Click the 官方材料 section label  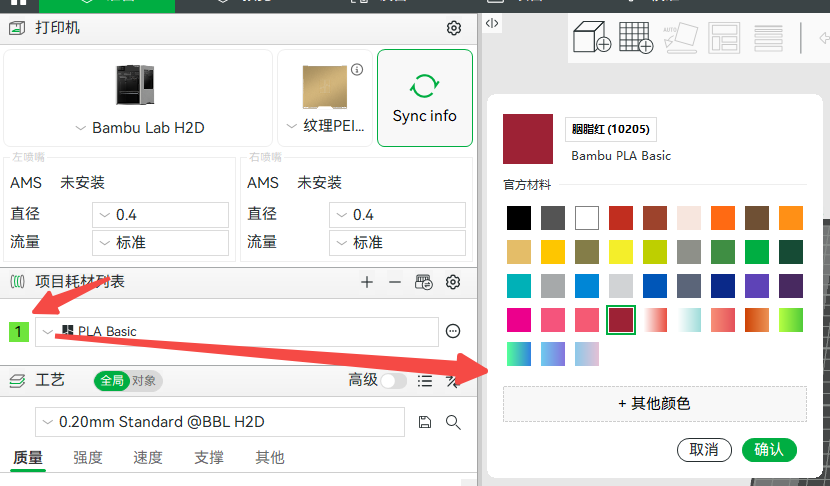[527, 185]
